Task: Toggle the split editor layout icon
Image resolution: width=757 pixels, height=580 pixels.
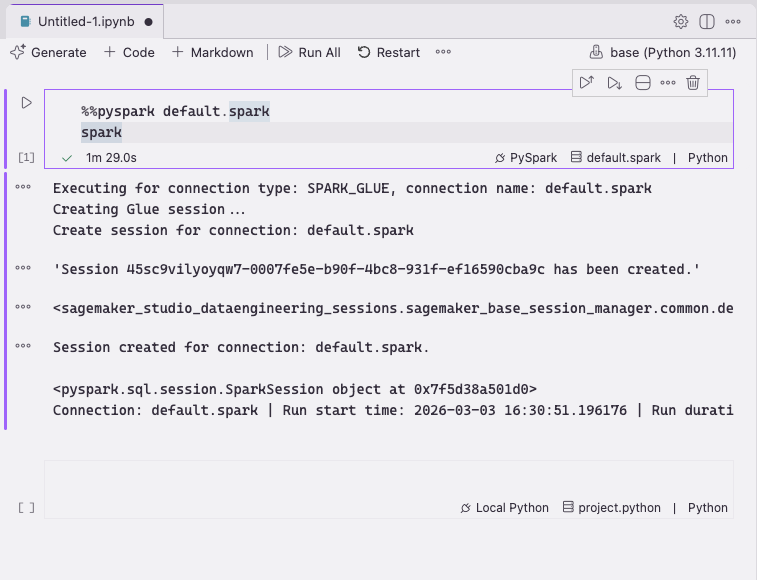Action: [707, 22]
